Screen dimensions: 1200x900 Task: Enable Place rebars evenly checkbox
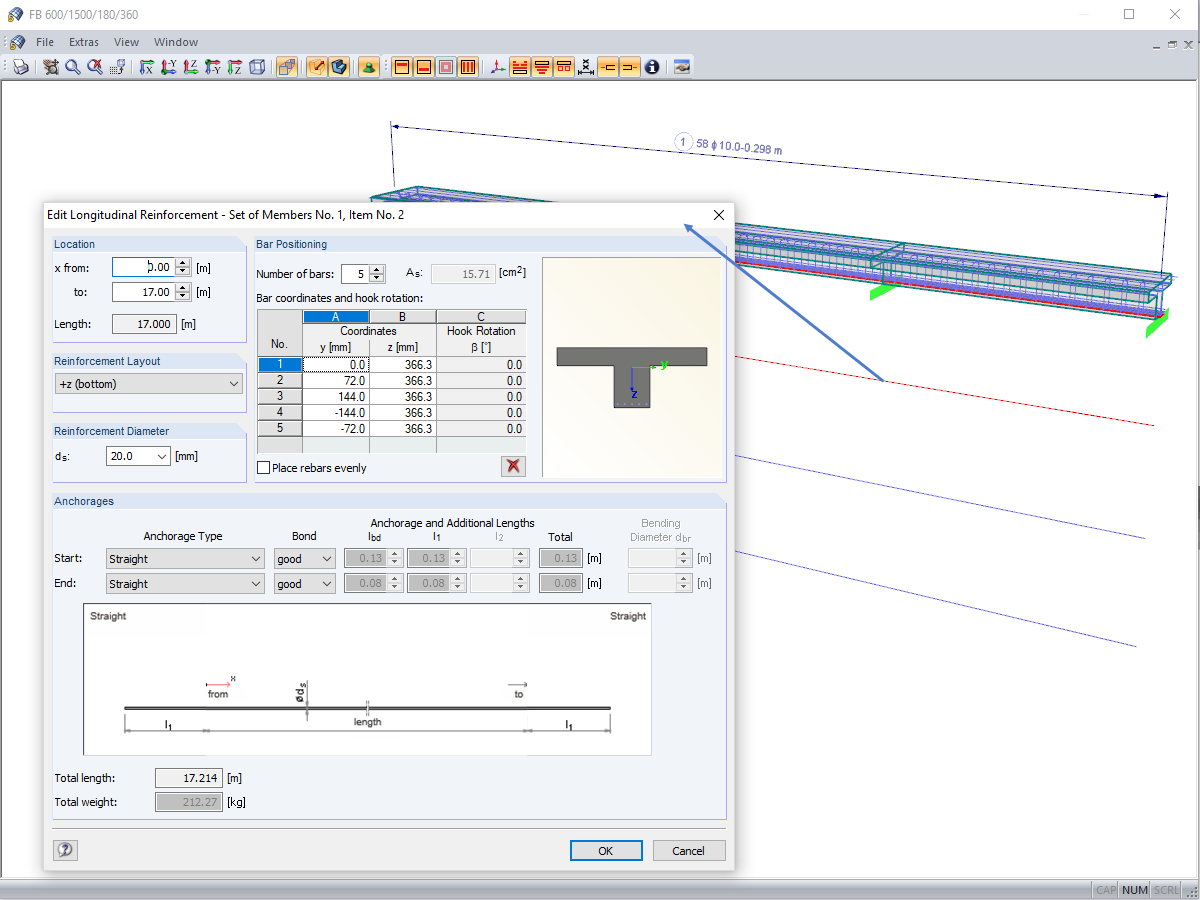264,467
